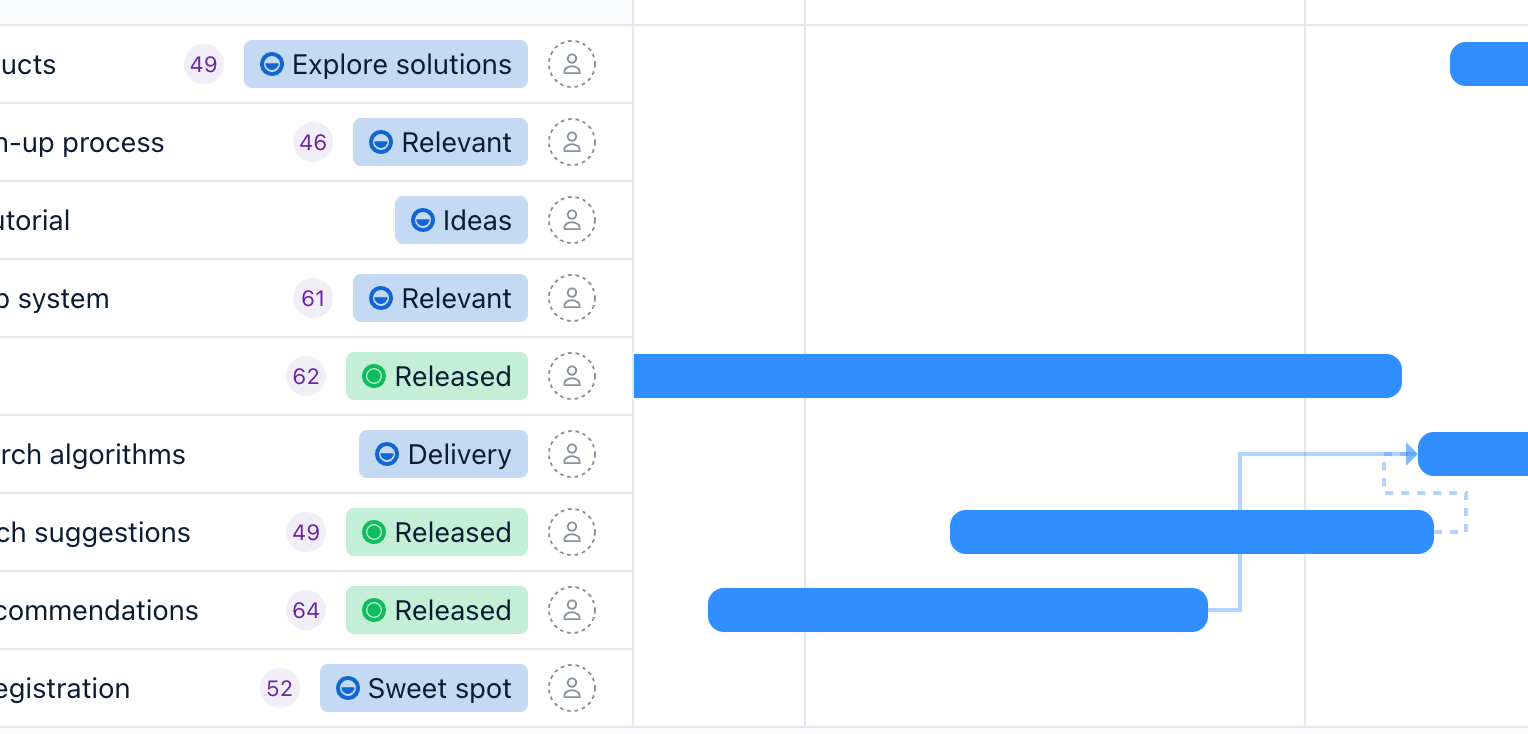The height and width of the screenshot is (734, 1528).
Task: Select timeline bar of search suggestions row
Action: 1191,532
